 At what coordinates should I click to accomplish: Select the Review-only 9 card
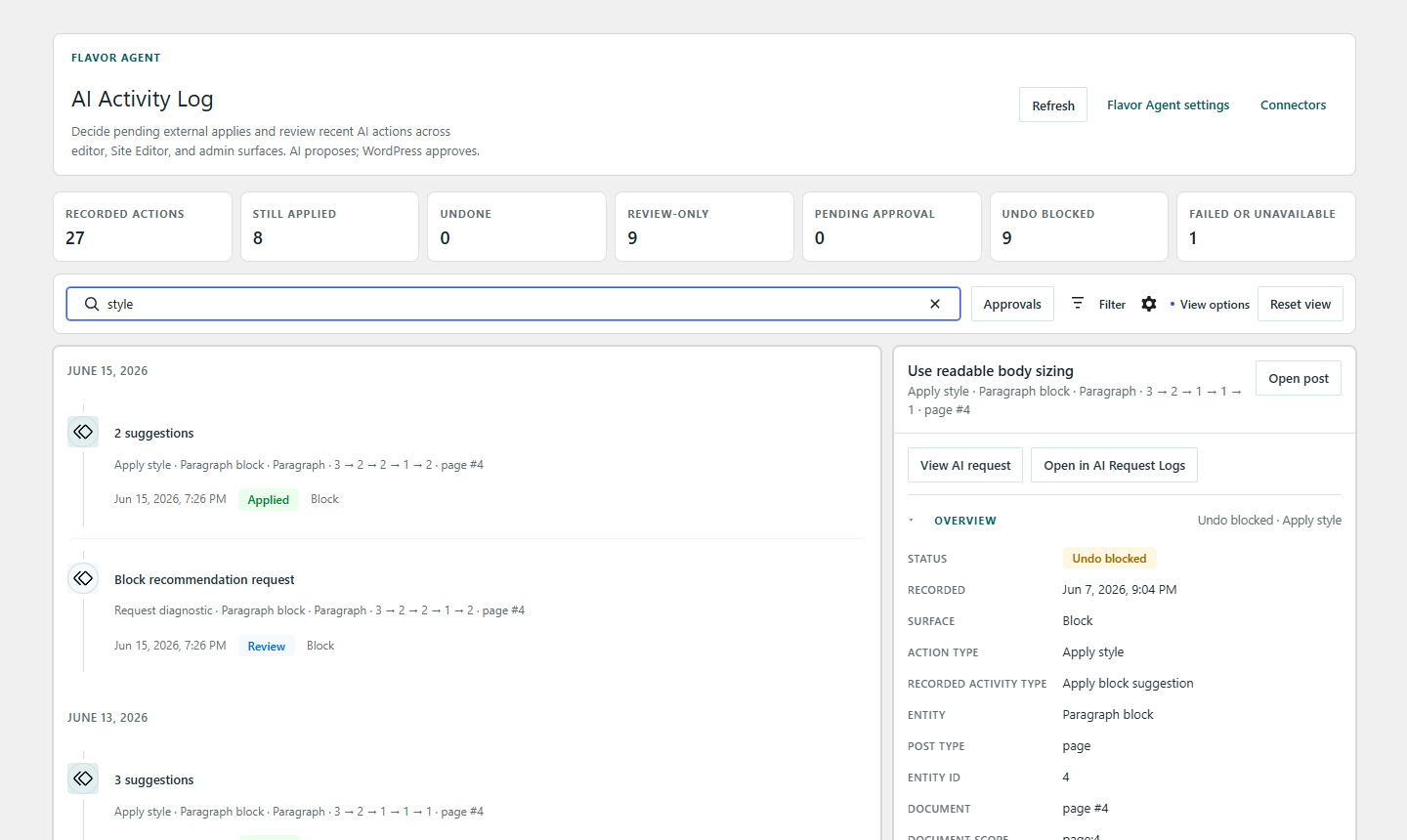click(x=704, y=227)
